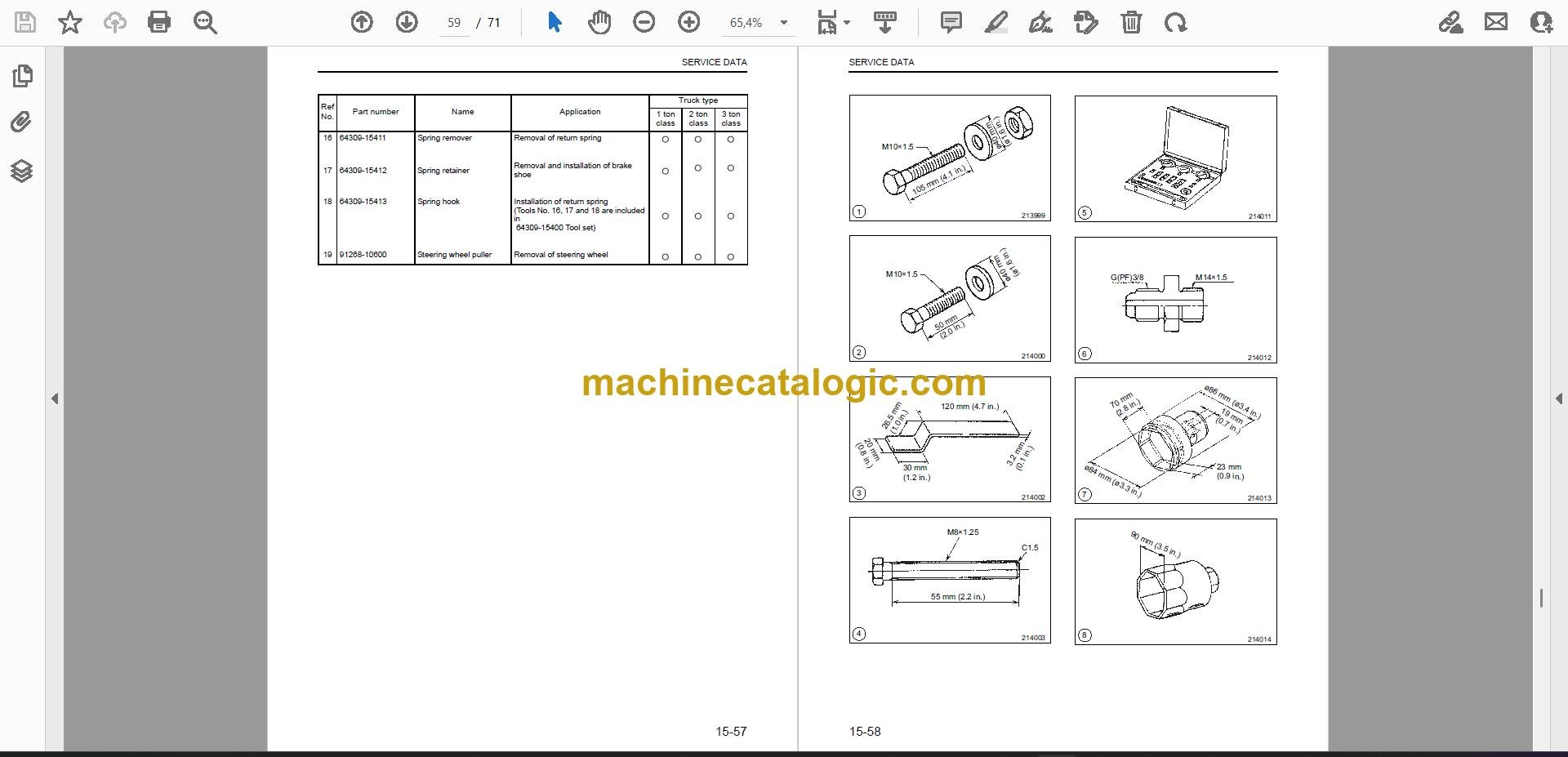Open the page thumbnails panel icon
Viewport: 1568px width, 757px height.
click(x=22, y=76)
